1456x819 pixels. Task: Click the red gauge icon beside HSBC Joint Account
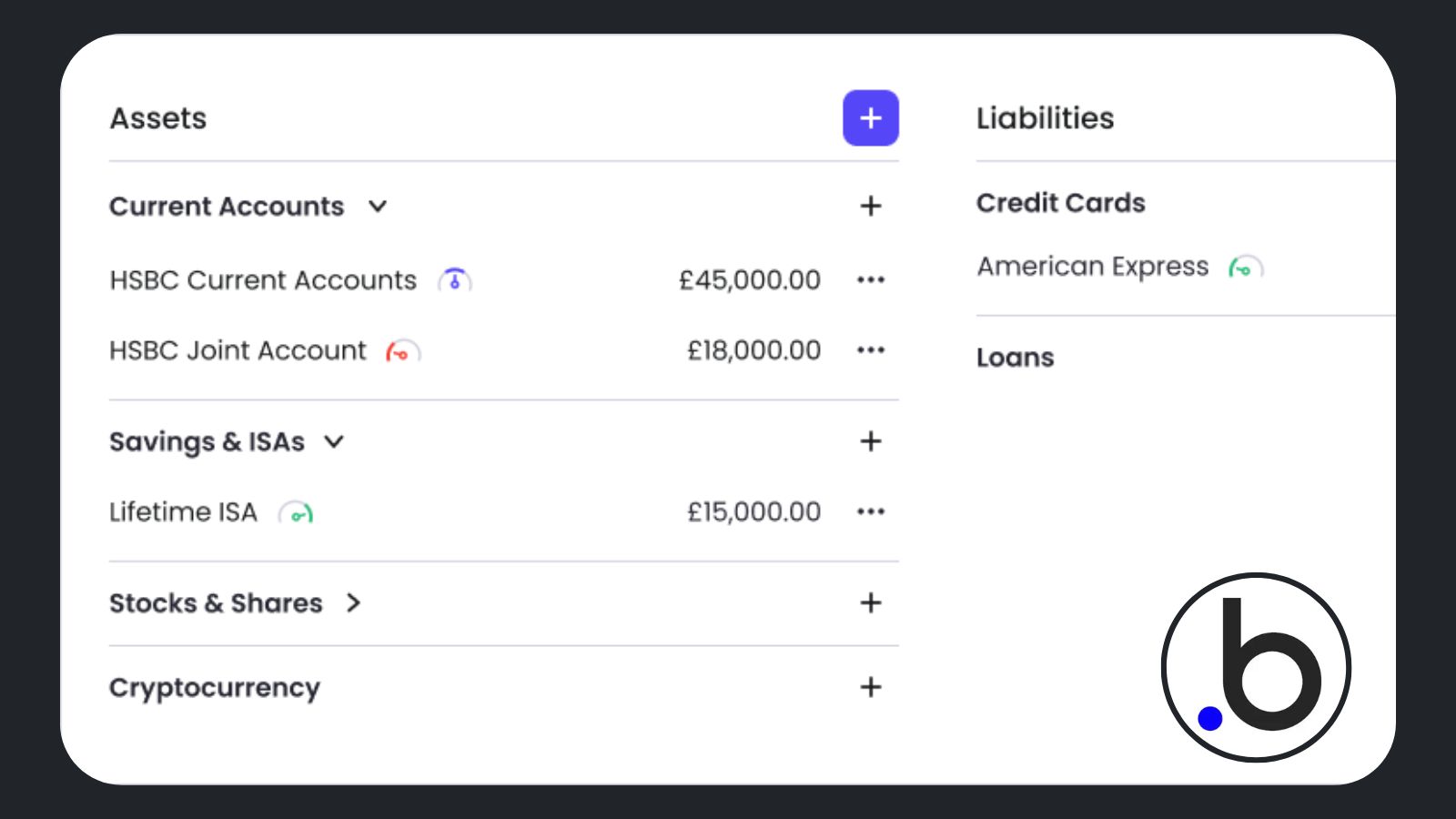(403, 350)
